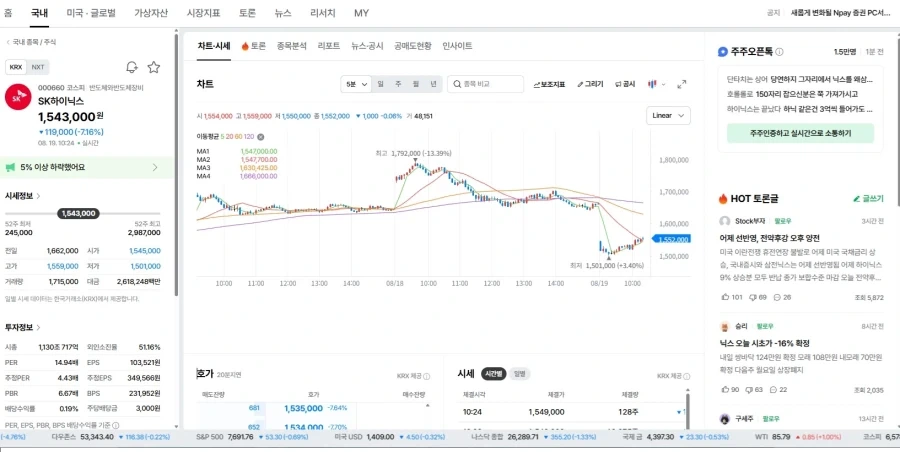Click the 52-week range price marker 1,543,000

[78, 214]
